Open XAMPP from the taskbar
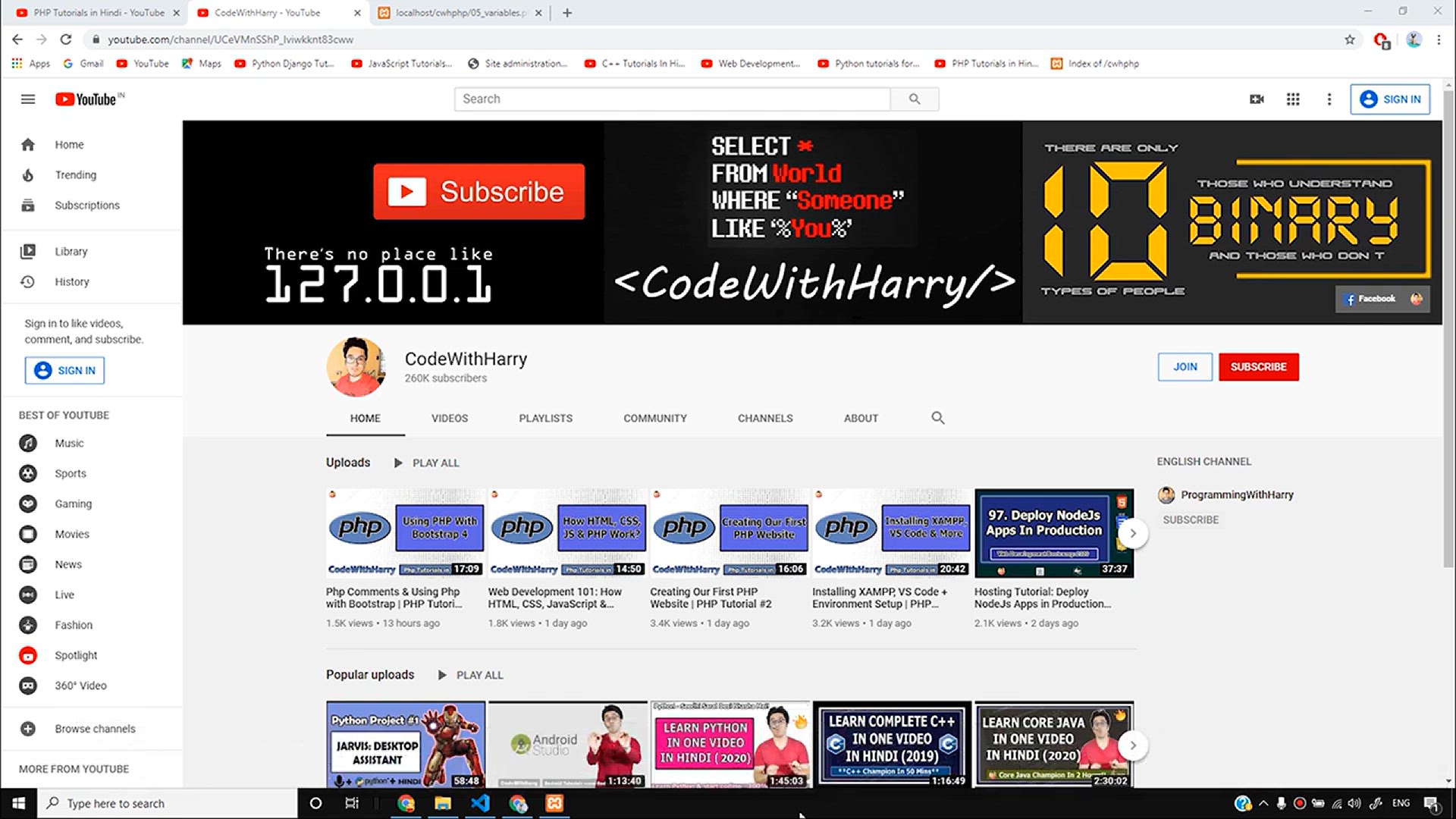Viewport: 1456px width, 819px height. [554, 804]
